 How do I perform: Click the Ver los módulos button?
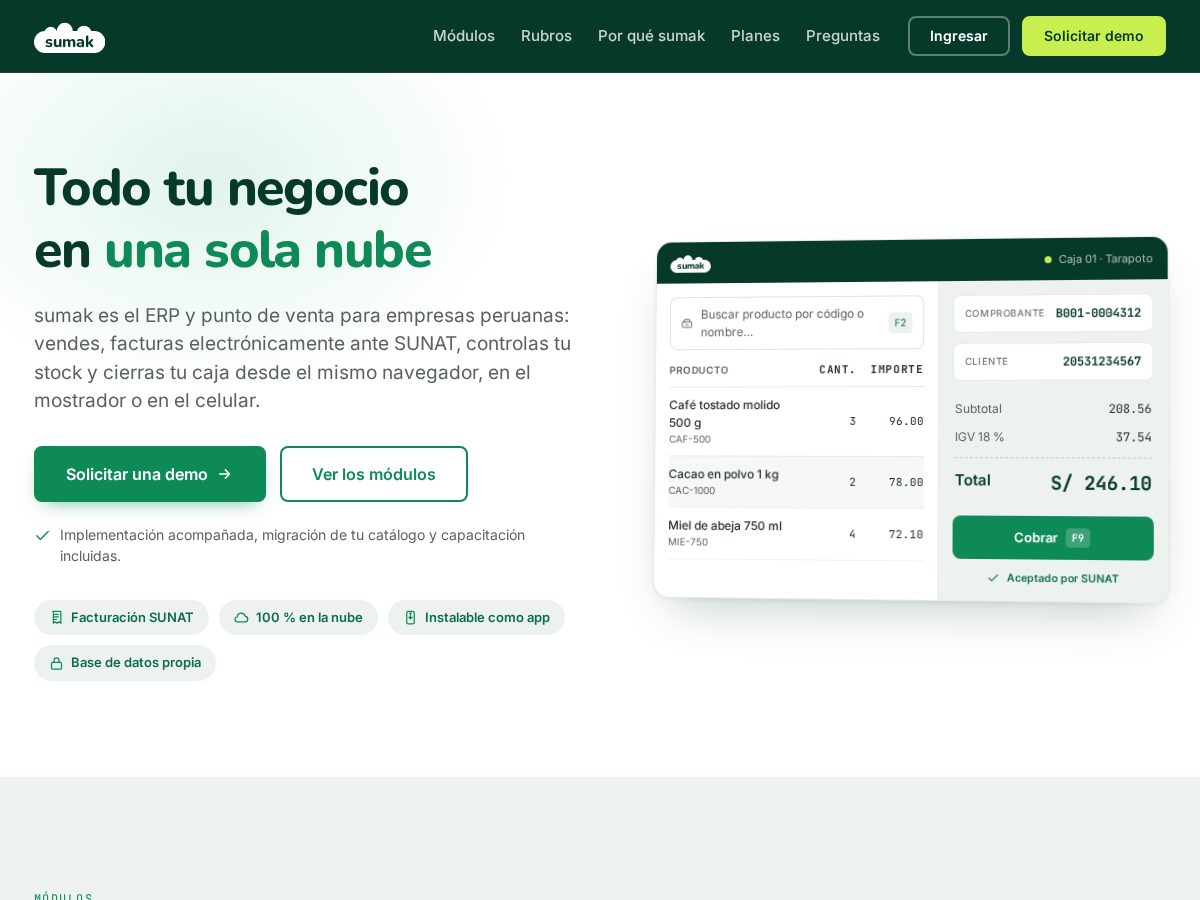[374, 474]
